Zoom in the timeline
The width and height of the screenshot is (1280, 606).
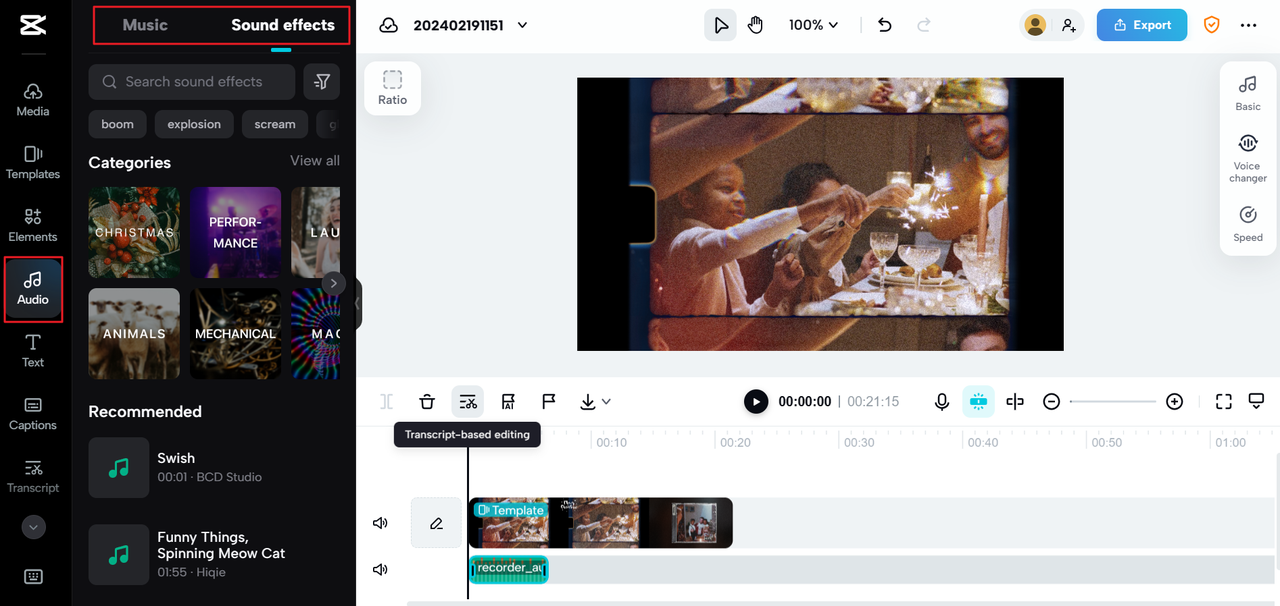tap(1175, 402)
